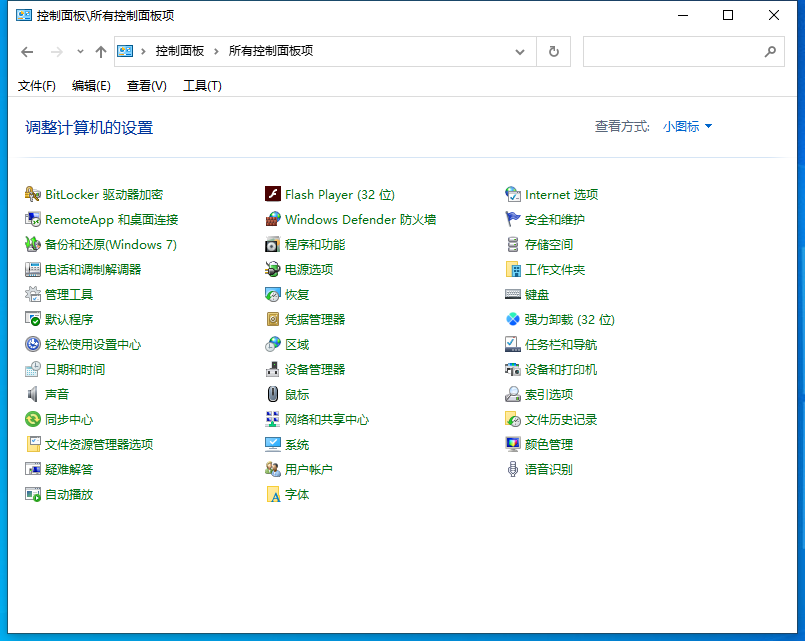
Task: Click the 日期和时间 link
Action: (75, 370)
